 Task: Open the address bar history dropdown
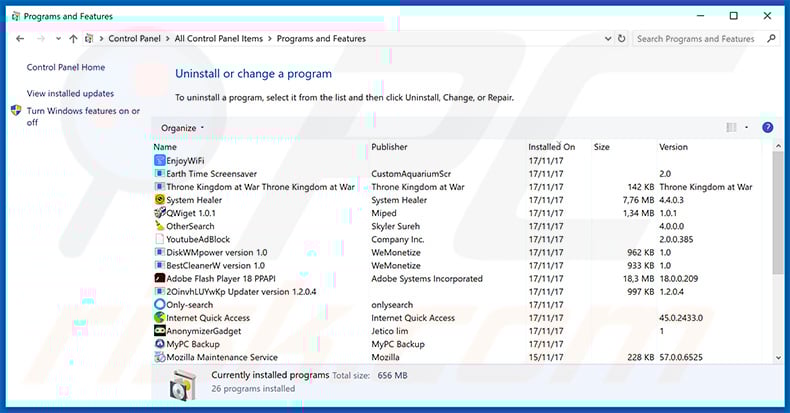coord(608,39)
